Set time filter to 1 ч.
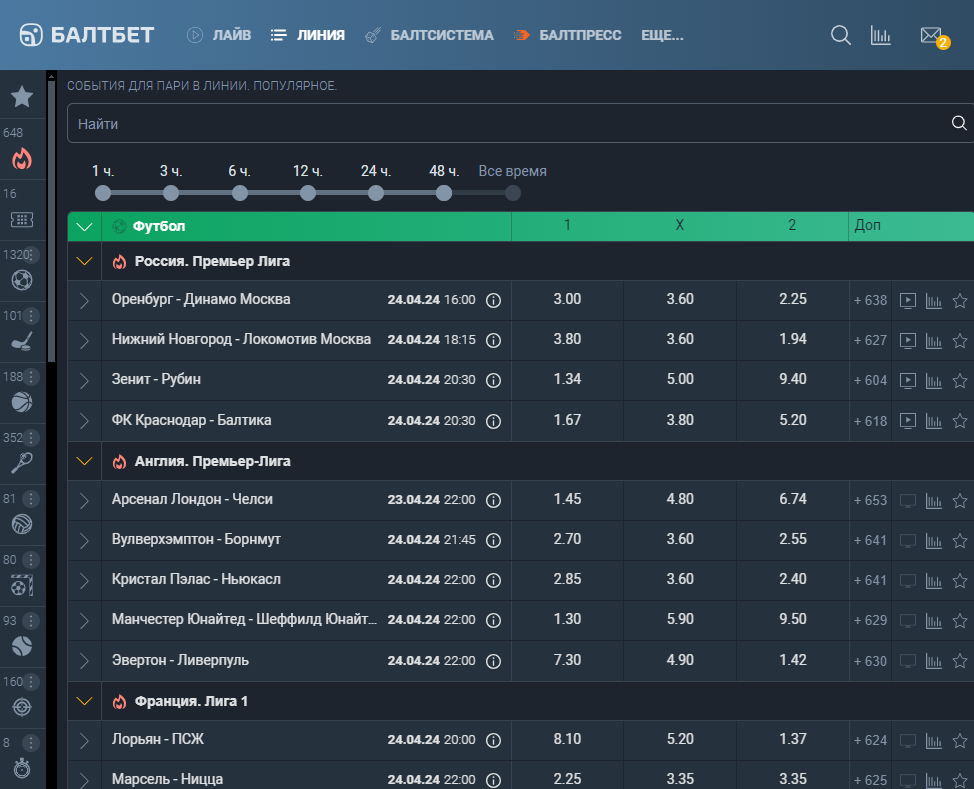974x789 pixels. 103,193
